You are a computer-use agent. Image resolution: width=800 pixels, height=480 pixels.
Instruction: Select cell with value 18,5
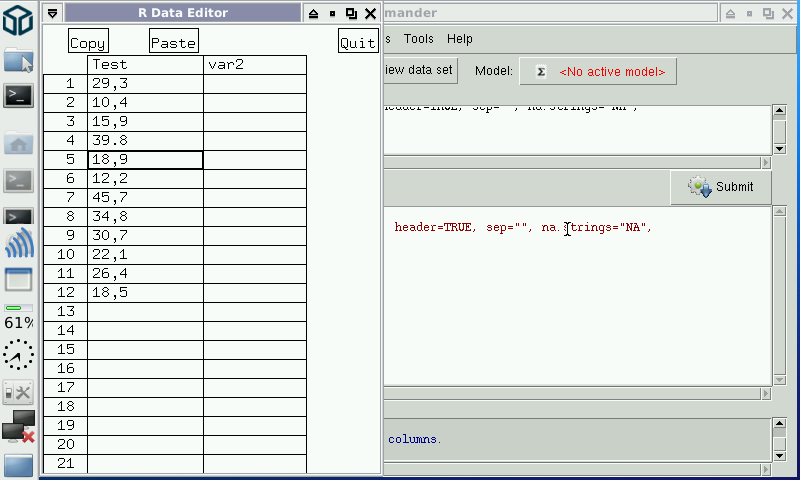145,292
